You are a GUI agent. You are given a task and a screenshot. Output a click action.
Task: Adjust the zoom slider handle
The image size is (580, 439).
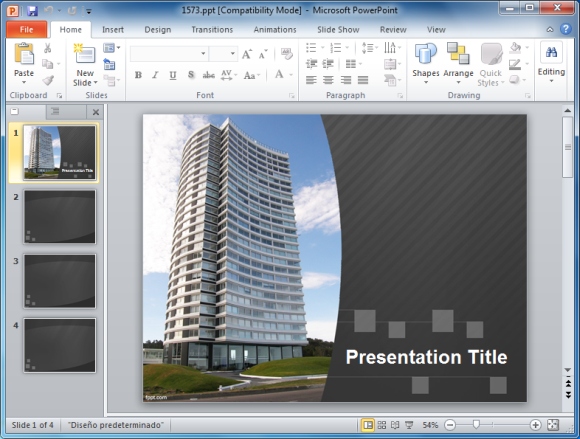pyautogui.click(x=476, y=425)
